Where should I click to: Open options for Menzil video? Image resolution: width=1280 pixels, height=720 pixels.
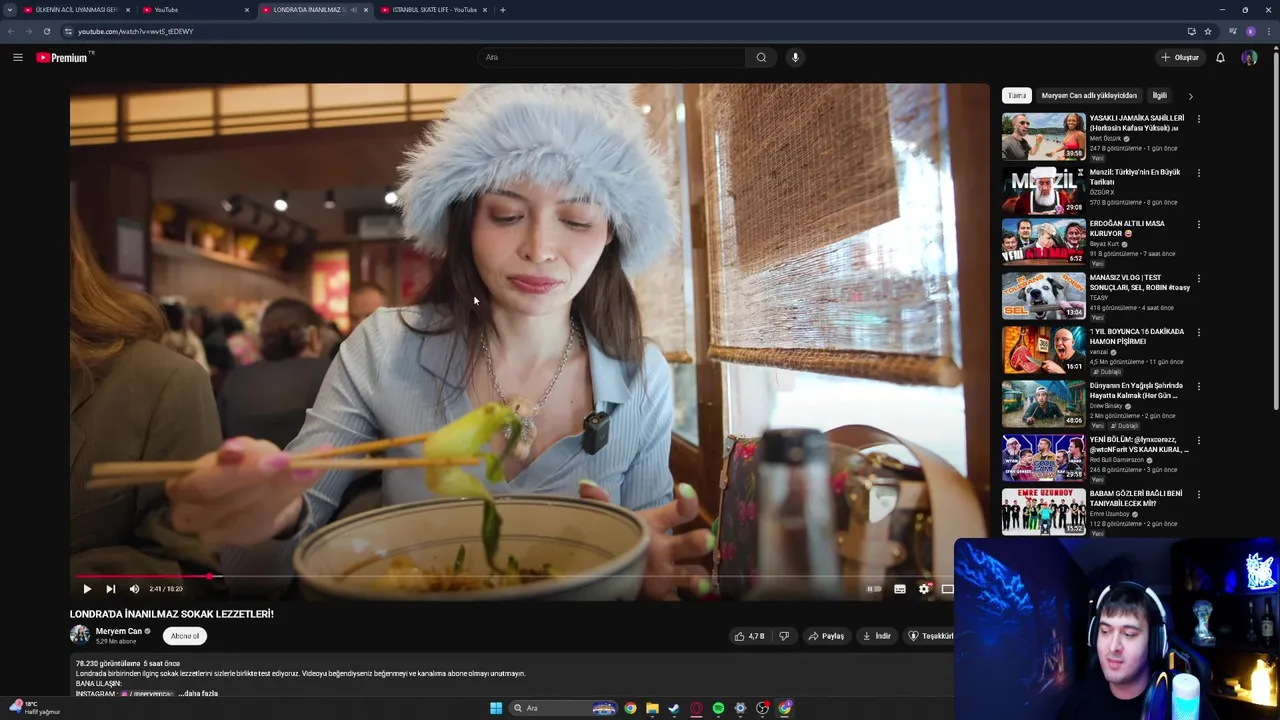1198,173
